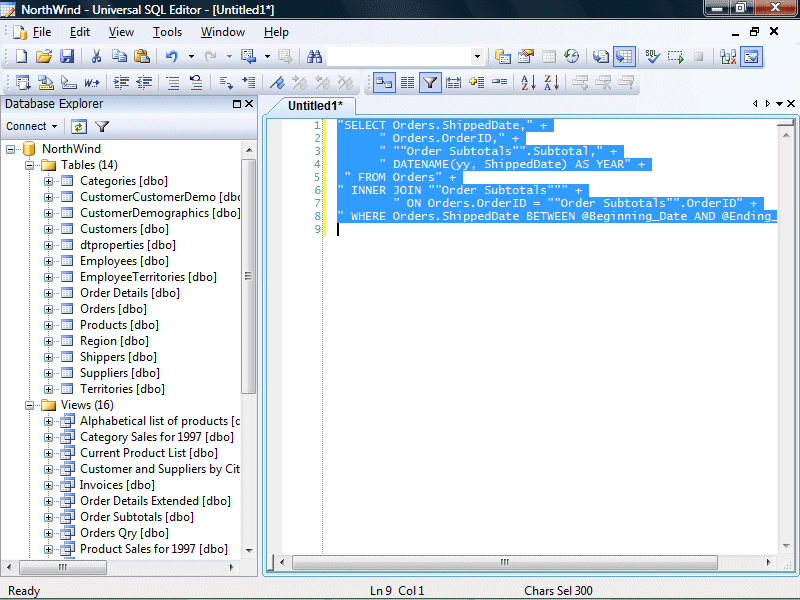This screenshot has width=800, height=600.
Task: Click the Database Explorer vertical scrollbar thumb
Action: [248, 276]
